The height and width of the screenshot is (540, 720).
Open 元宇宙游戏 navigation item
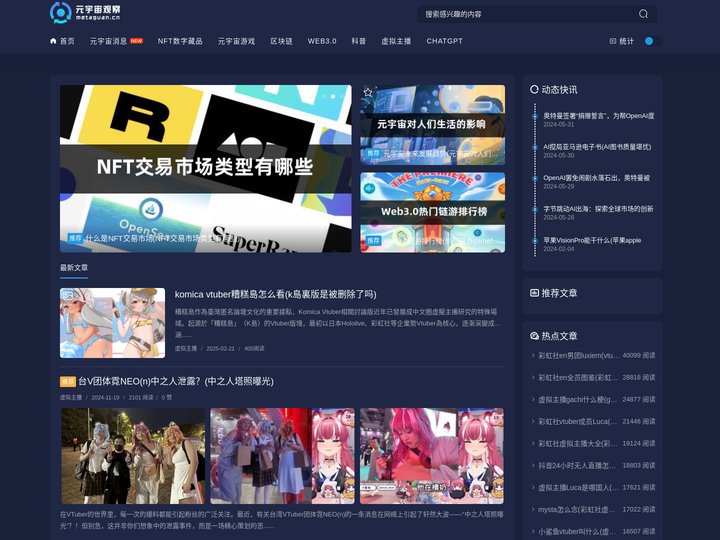(236, 41)
